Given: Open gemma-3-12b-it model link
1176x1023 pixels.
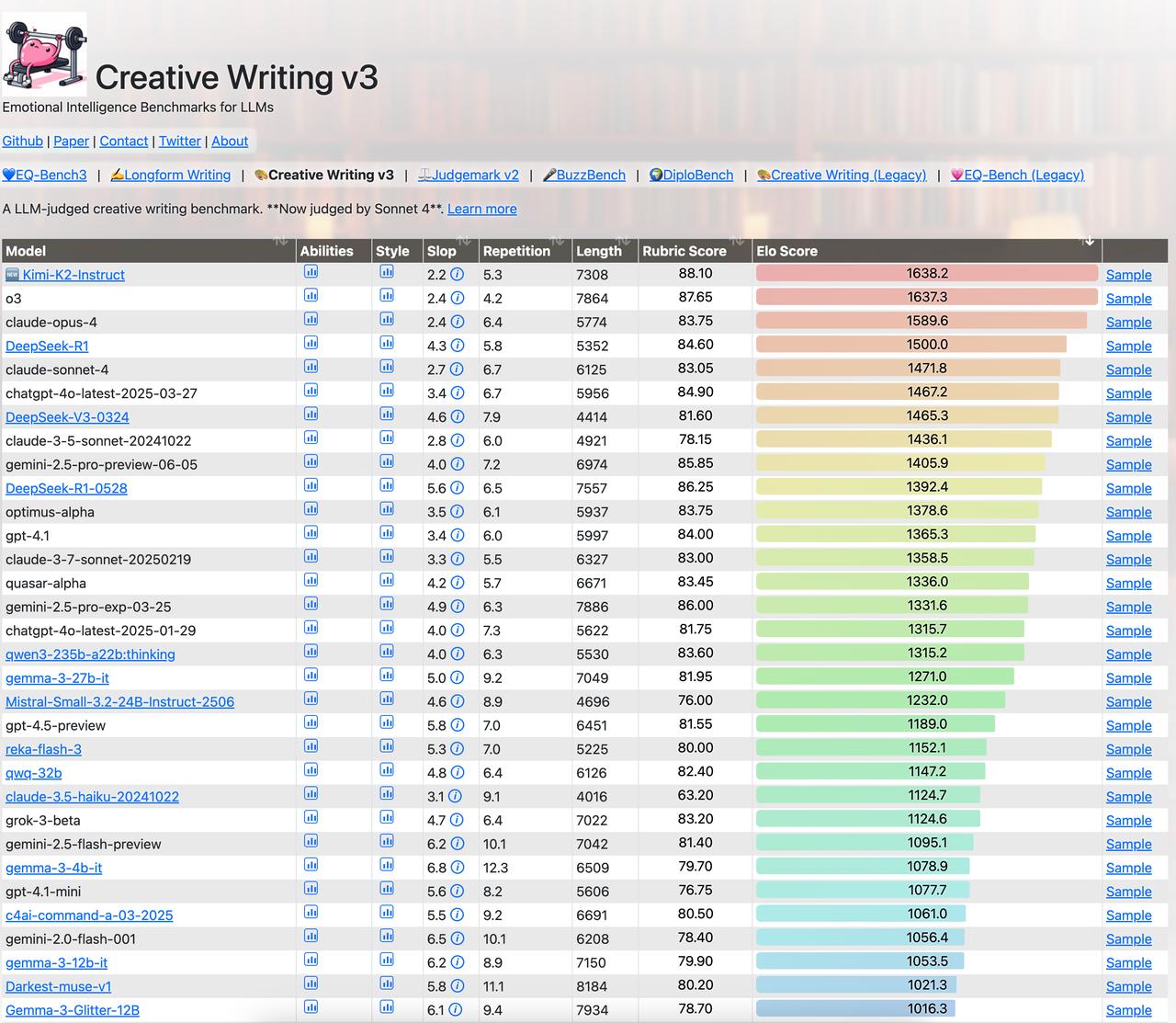Looking at the screenshot, I should (56, 963).
